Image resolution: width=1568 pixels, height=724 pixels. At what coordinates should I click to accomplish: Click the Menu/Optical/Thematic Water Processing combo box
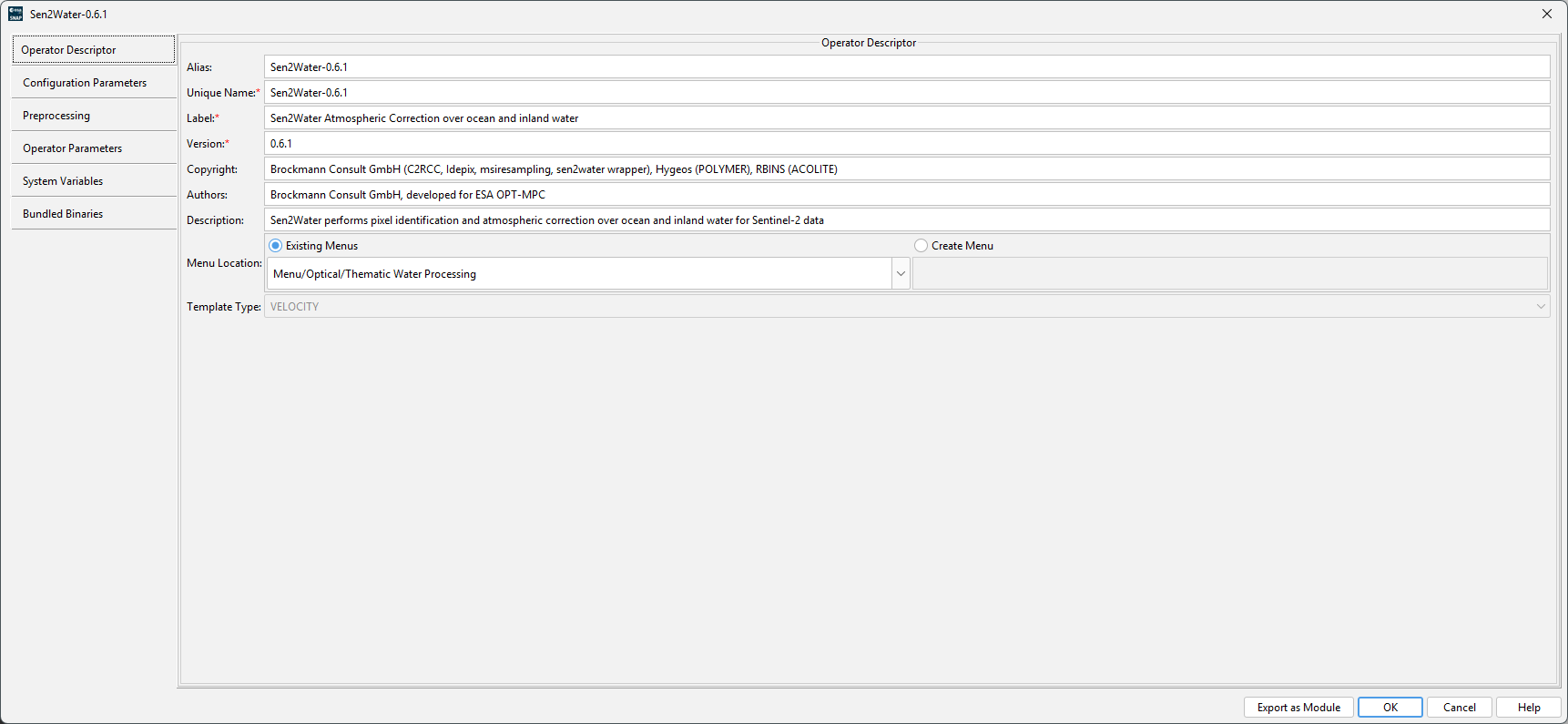click(x=579, y=274)
